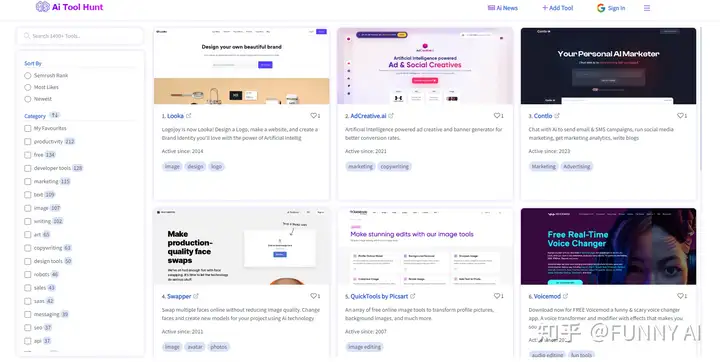The width and height of the screenshot is (720, 362).
Task: Check the seo category
Action: coord(28,328)
